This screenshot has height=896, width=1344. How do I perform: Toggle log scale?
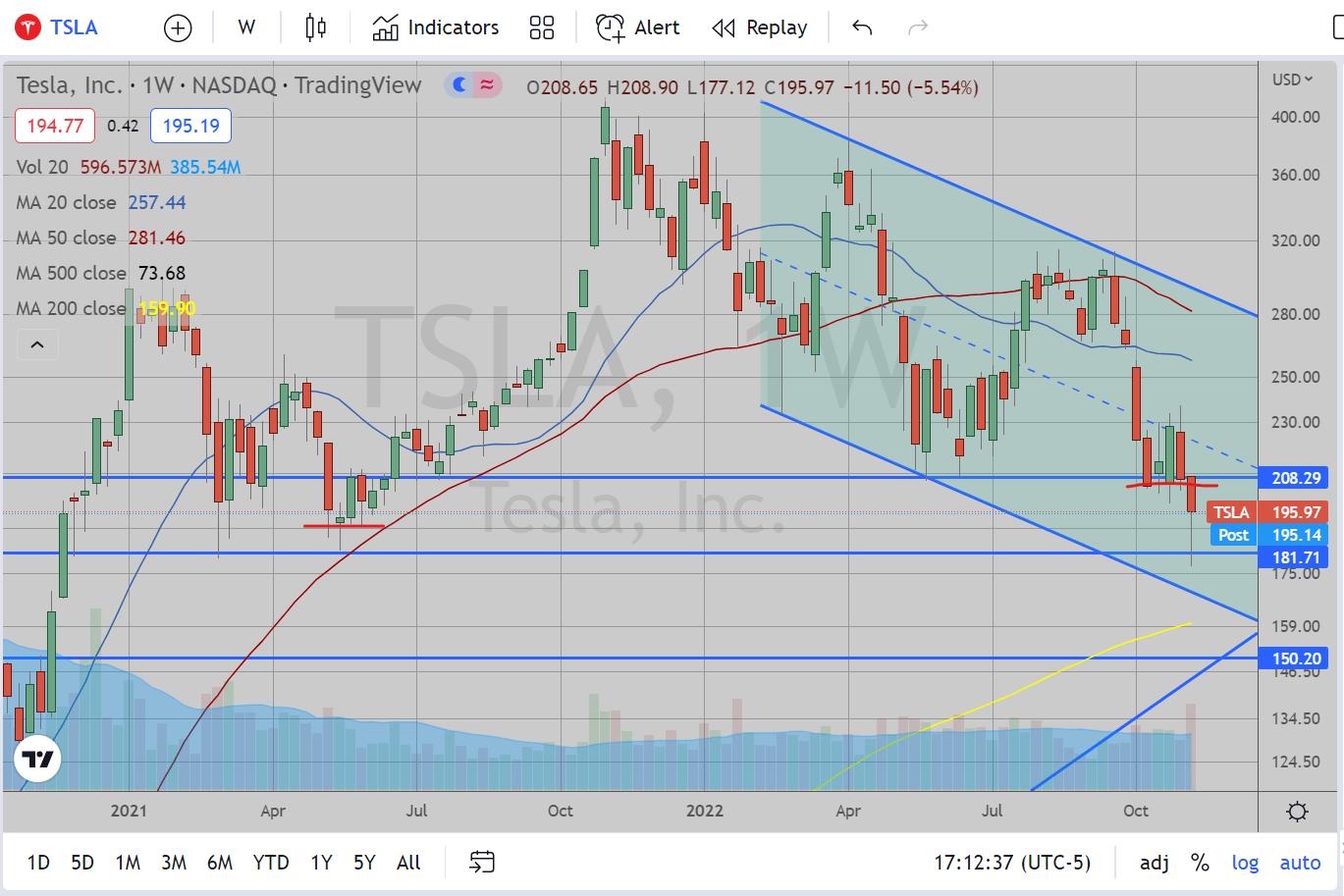pyautogui.click(x=1245, y=863)
